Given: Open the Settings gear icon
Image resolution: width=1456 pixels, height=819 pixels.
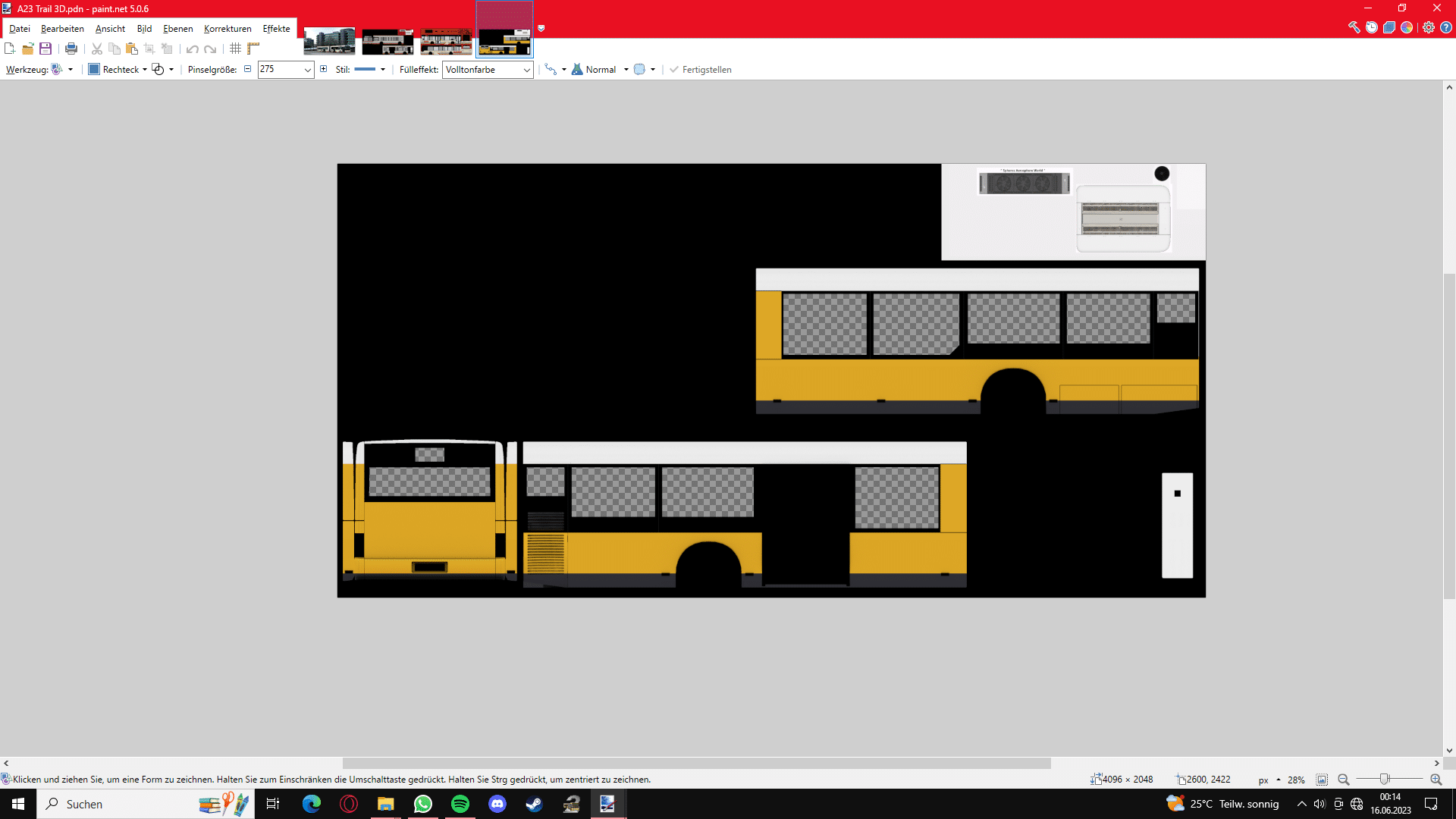Looking at the screenshot, I should (1429, 27).
